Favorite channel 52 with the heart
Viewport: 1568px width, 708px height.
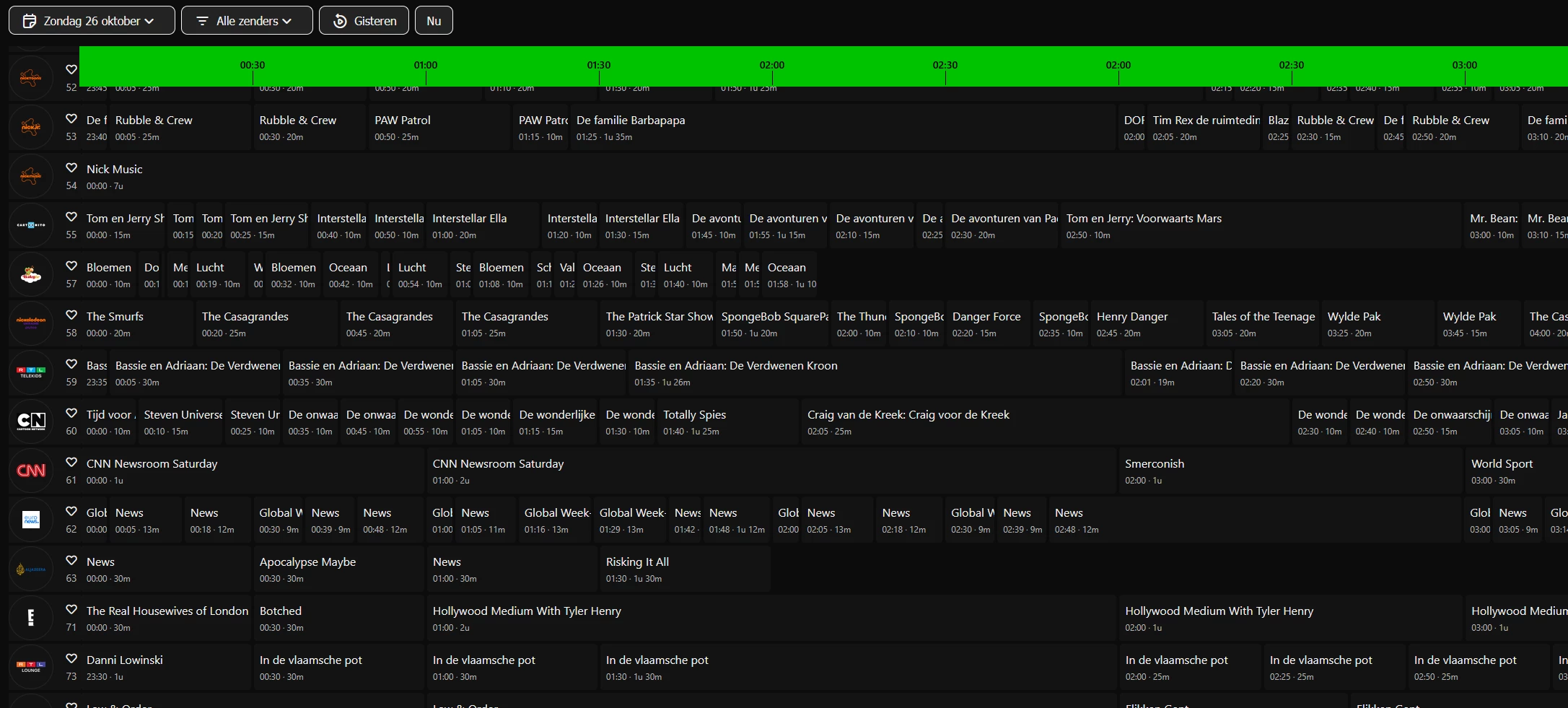71,70
